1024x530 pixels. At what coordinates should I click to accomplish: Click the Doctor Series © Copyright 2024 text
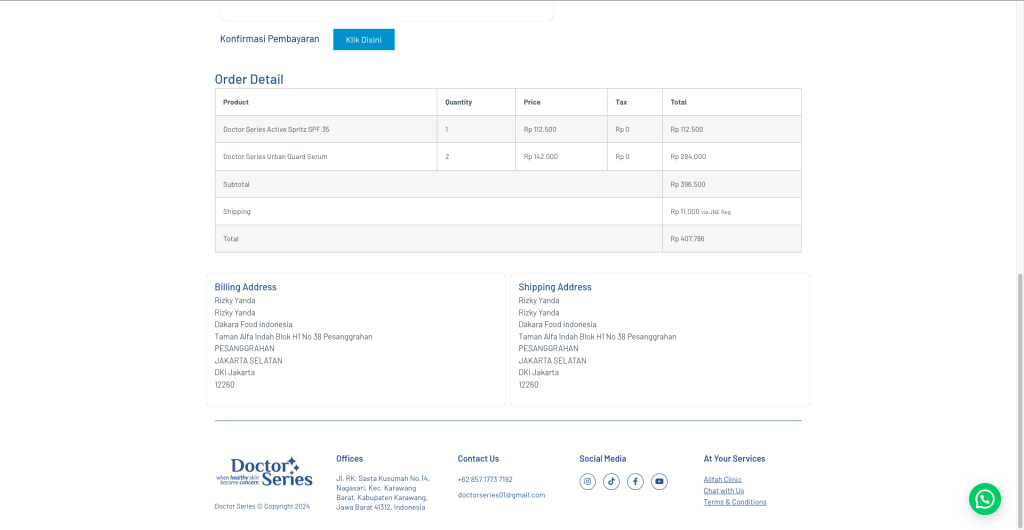pos(262,506)
